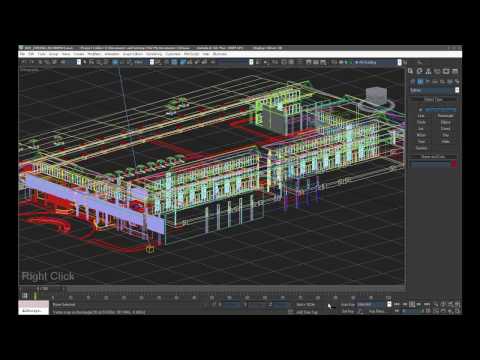This screenshot has height=360, width=480.
Task: Open the Edit menu
Action: 31,54
